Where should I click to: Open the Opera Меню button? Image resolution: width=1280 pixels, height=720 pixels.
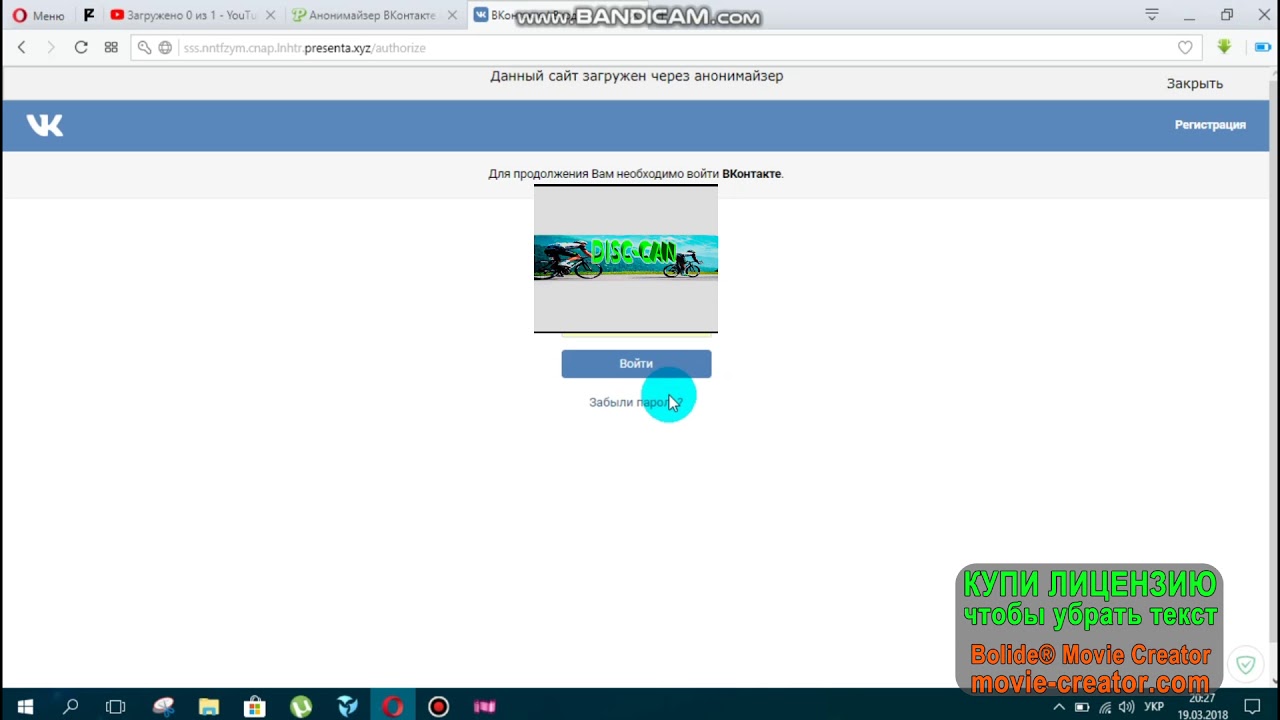[38, 15]
